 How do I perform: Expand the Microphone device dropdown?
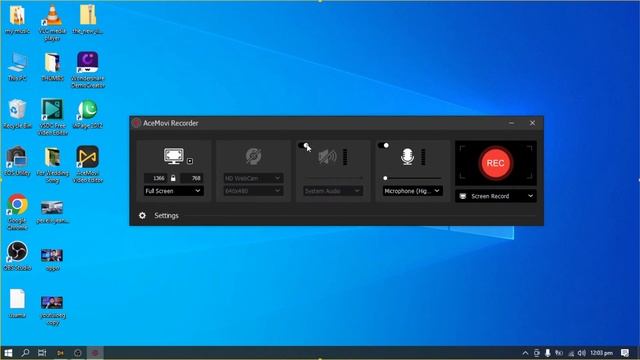point(412,191)
